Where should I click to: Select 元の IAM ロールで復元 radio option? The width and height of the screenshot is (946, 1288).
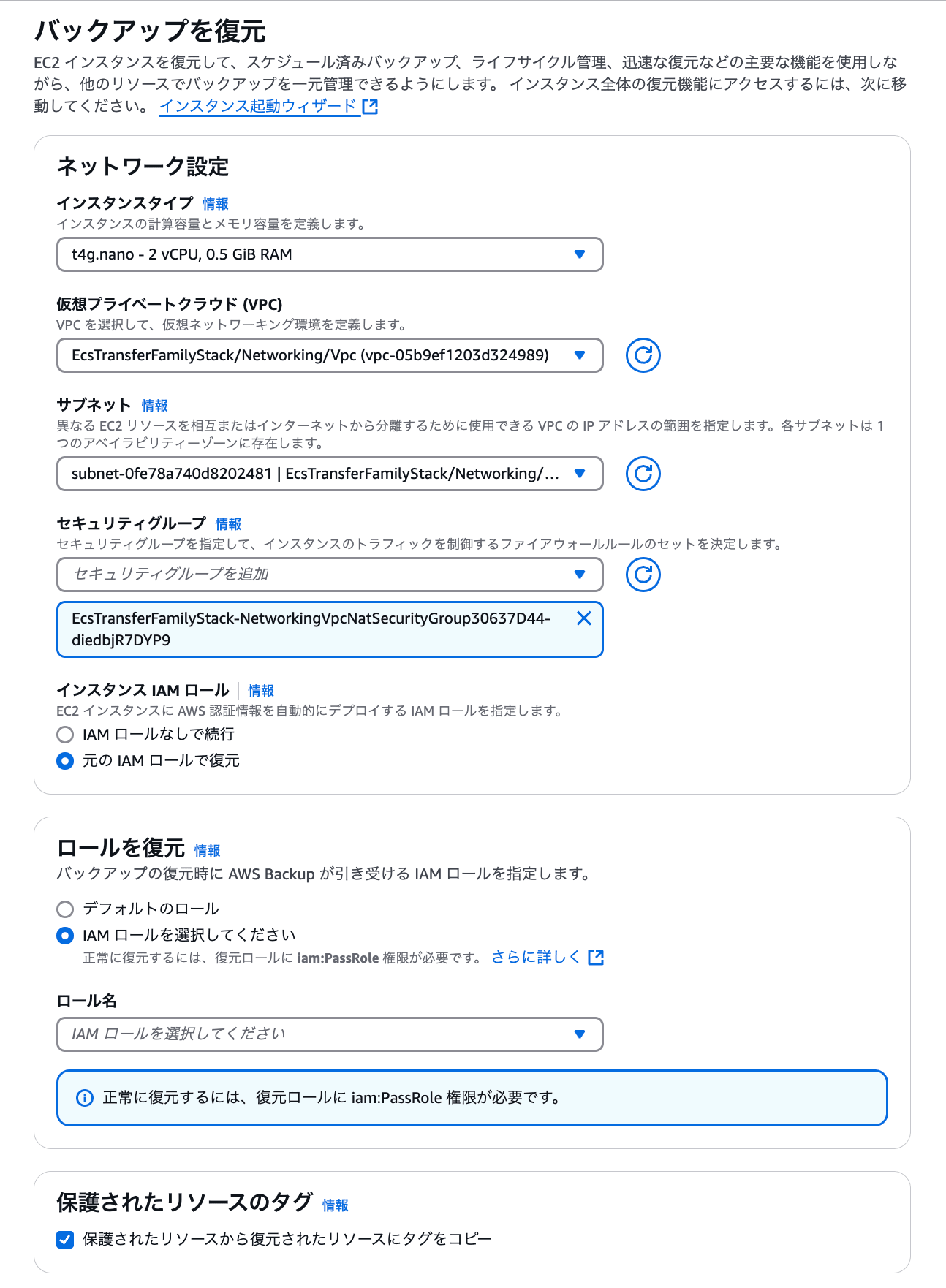pos(65,761)
